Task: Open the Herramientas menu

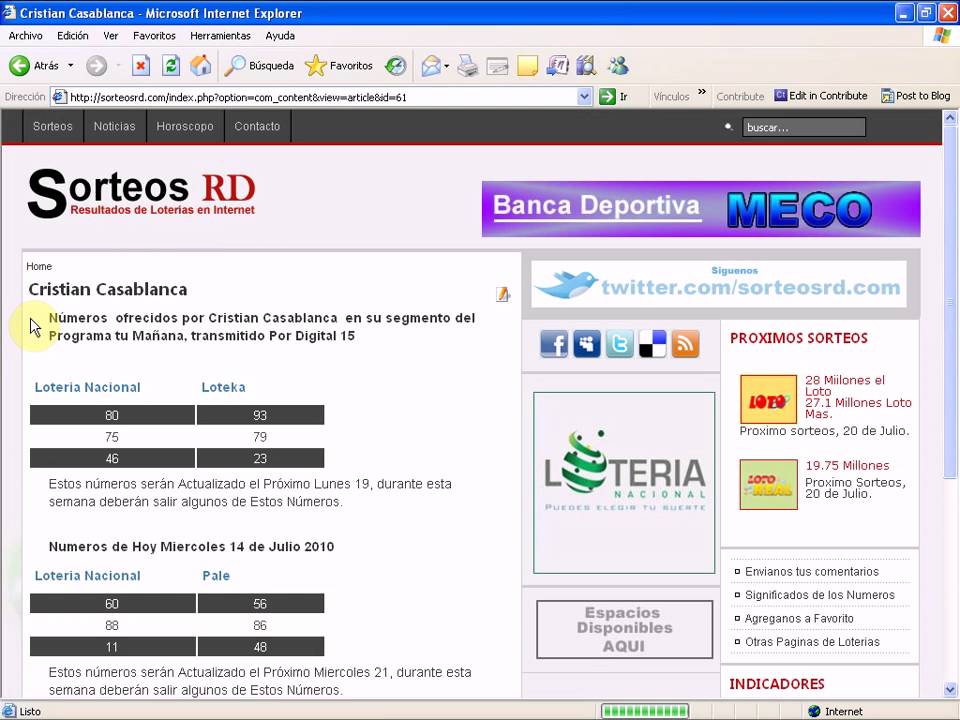Action: pyautogui.click(x=220, y=36)
